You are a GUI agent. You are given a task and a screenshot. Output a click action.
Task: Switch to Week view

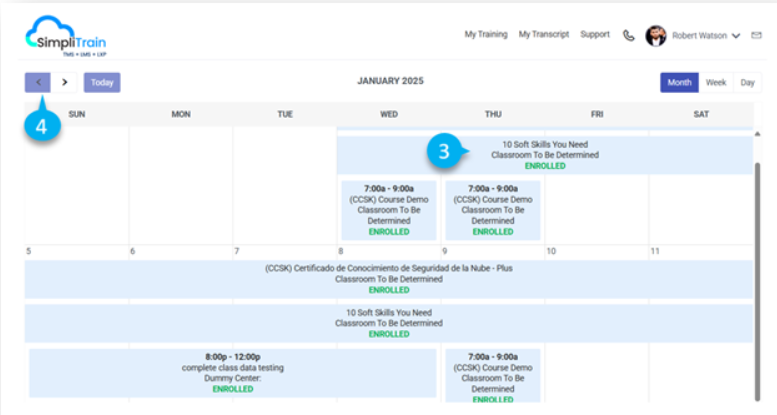click(x=716, y=82)
